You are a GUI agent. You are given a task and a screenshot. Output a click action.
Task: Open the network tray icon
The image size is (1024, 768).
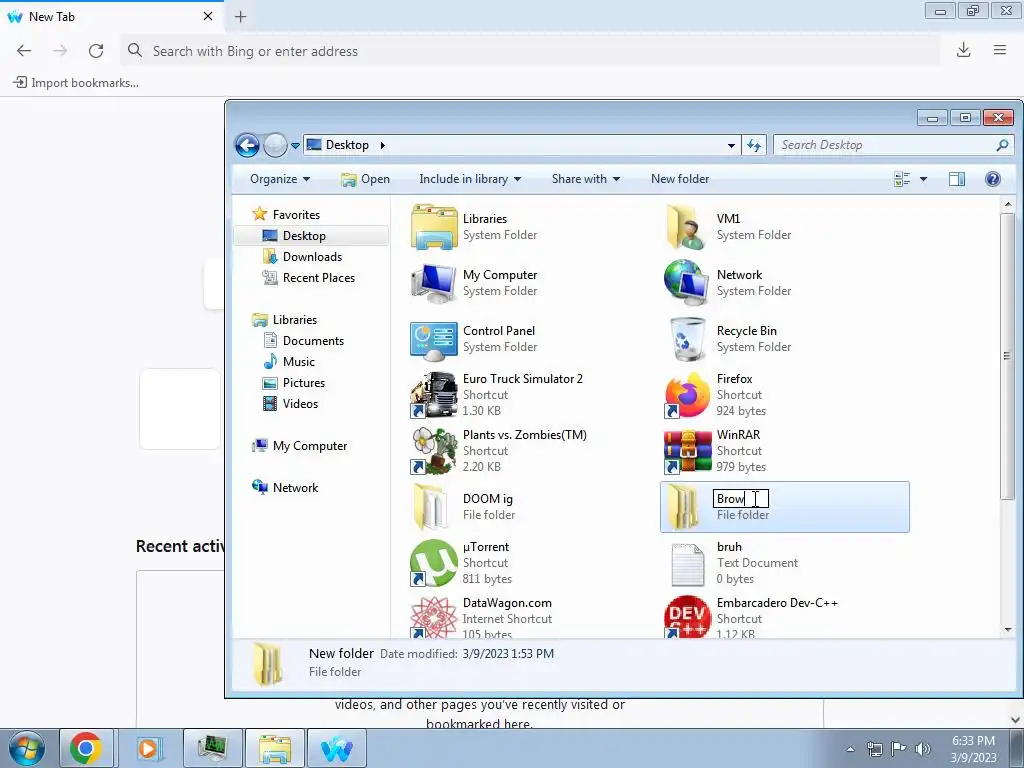tap(874, 749)
